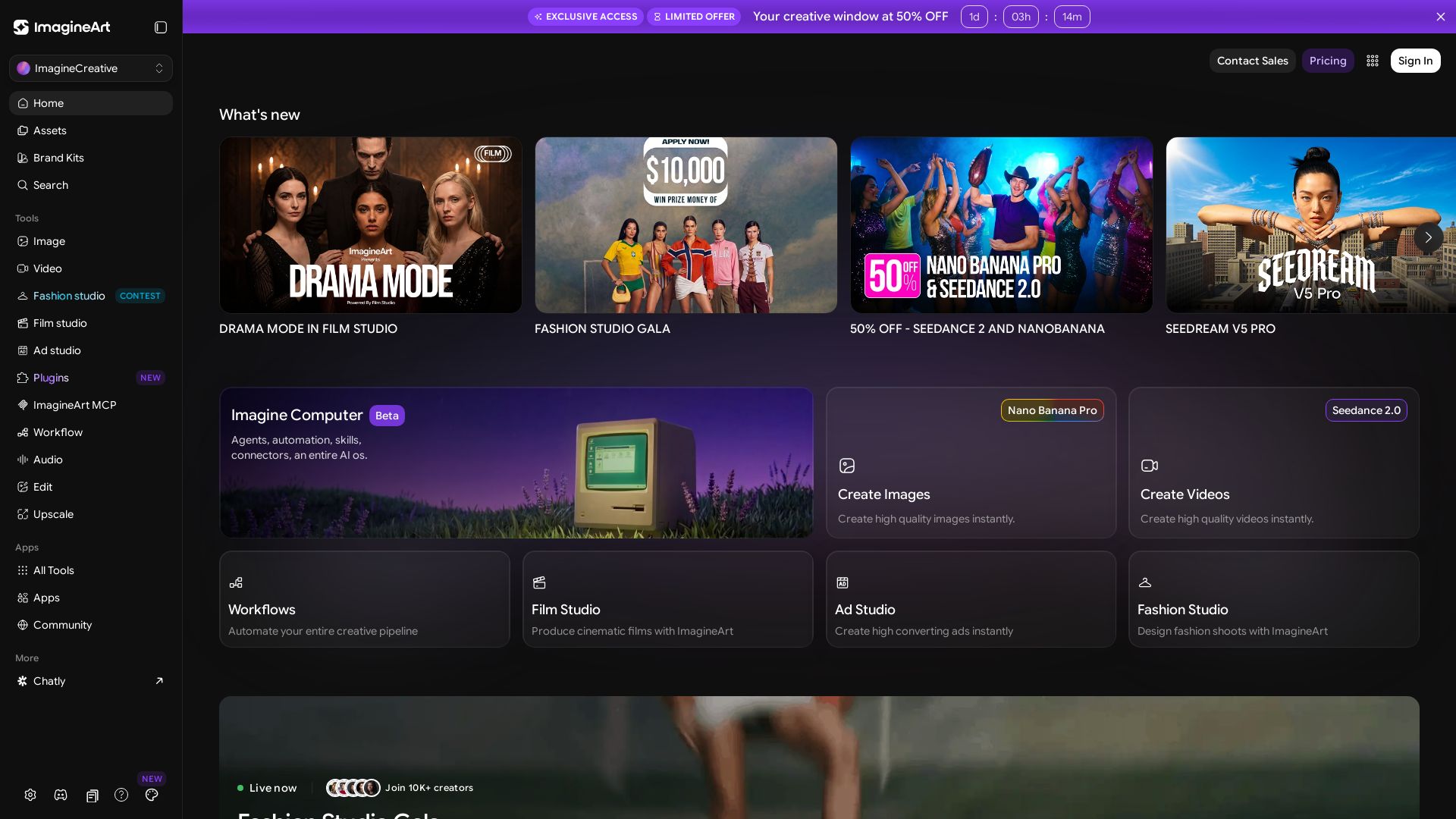Click caption "DRAMA MODE IN FILM STUDIO"
1456x819 pixels.
[x=308, y=329]
